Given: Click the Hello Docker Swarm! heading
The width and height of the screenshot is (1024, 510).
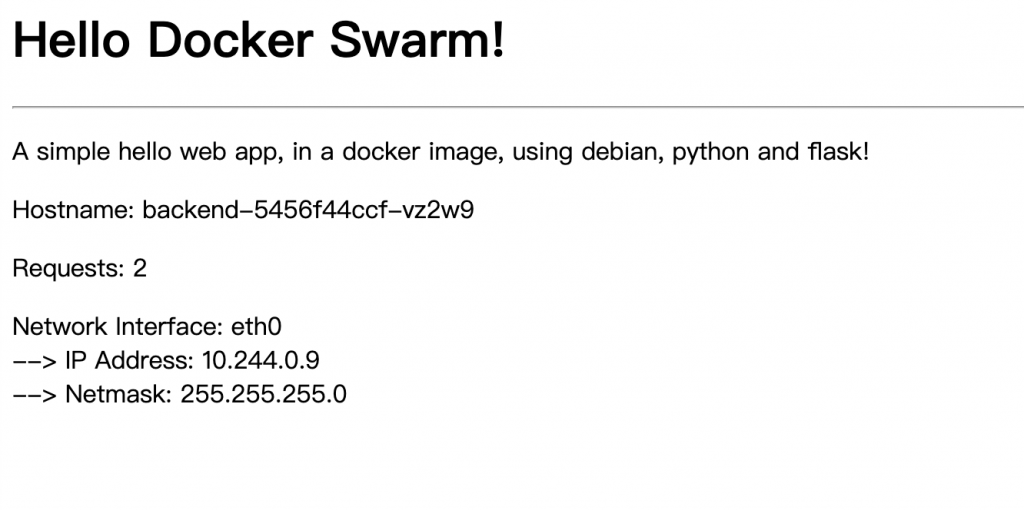Looking at the screenshot, I should click(x=259, y=40).
